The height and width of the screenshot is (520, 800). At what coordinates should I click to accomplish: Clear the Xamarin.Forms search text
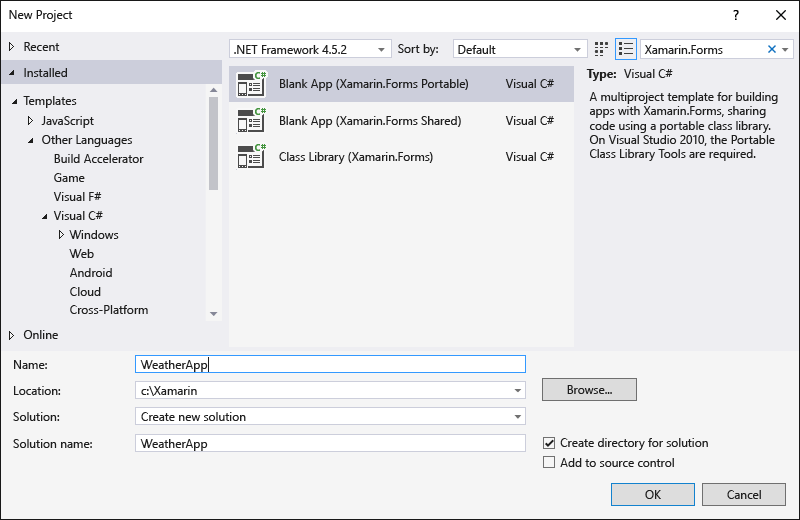pyautogui.click(x=771, y=49)
